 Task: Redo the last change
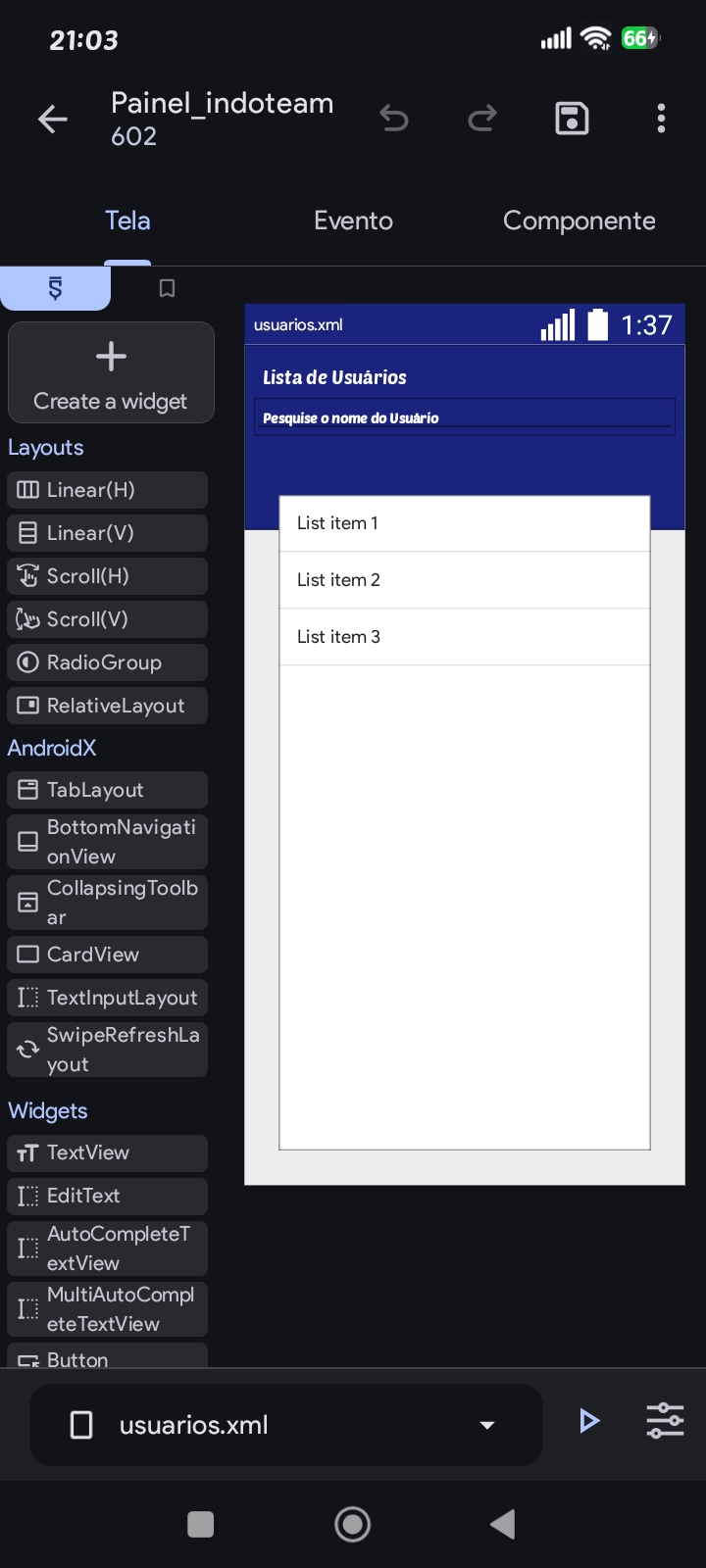pyautogui.click(x=482, y=120)
